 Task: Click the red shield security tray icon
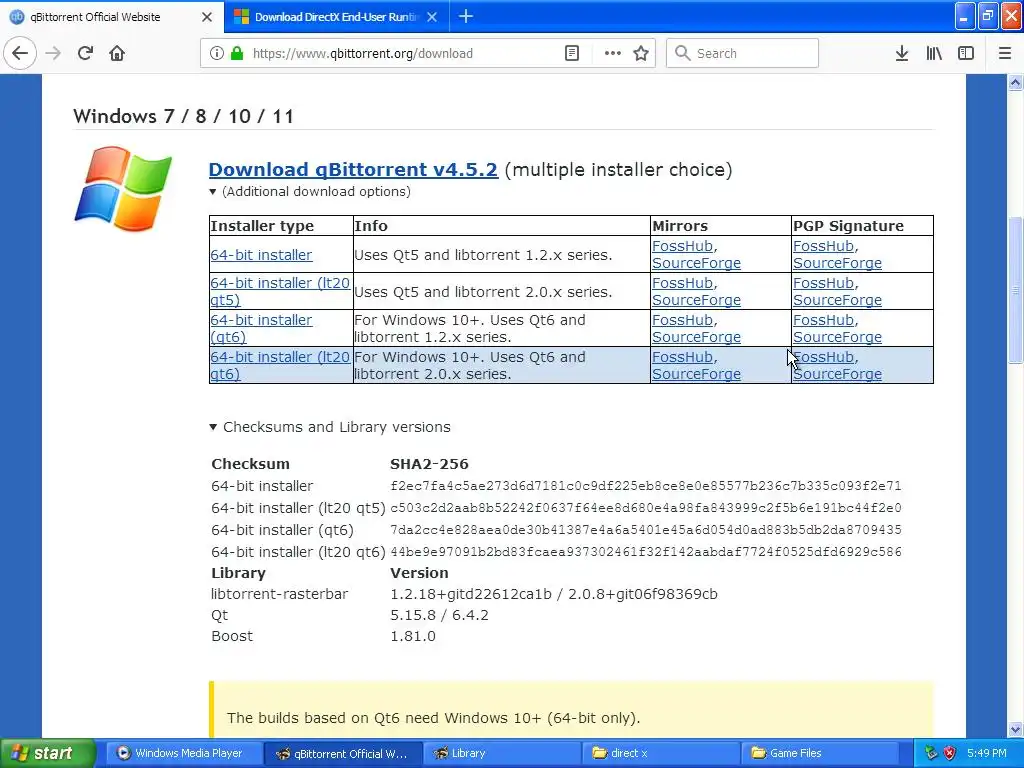[950, 753]
